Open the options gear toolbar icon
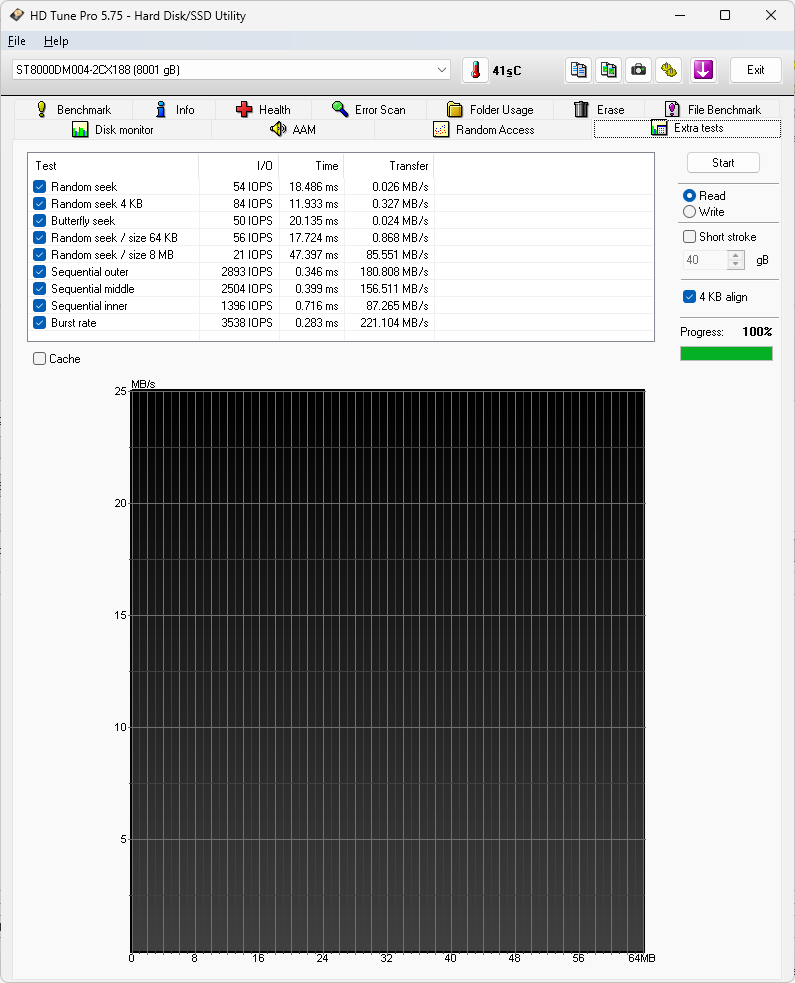 click(x=669, y=70)
